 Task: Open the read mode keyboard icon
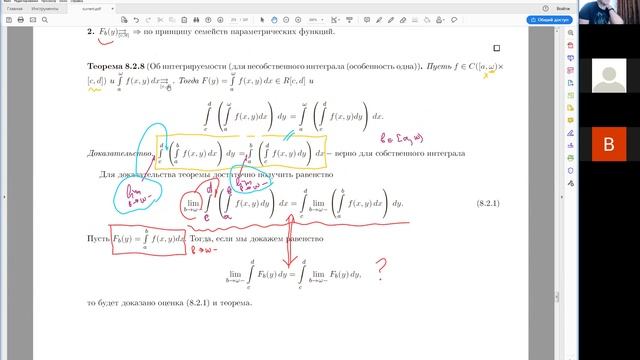click(x=349, y=20)
